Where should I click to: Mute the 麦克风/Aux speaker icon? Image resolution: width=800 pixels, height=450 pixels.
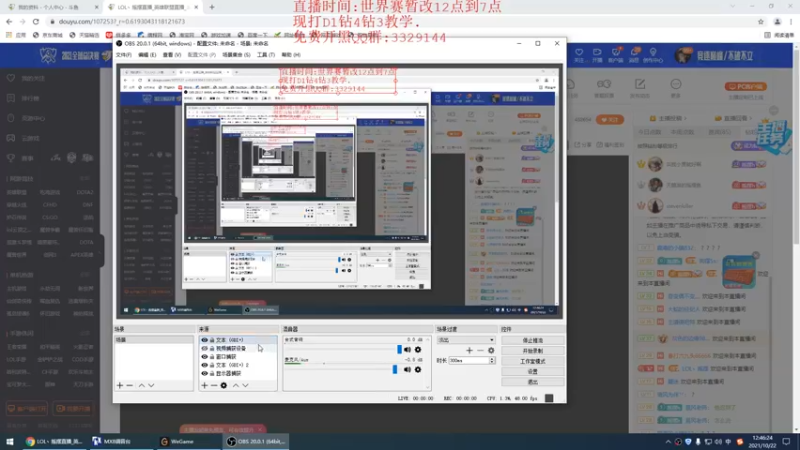point(407,370)
